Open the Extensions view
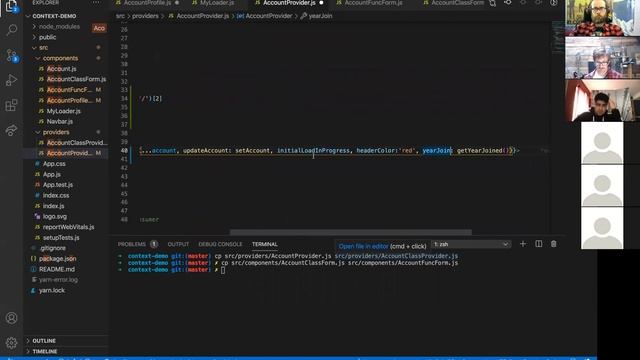 [11, 105]
